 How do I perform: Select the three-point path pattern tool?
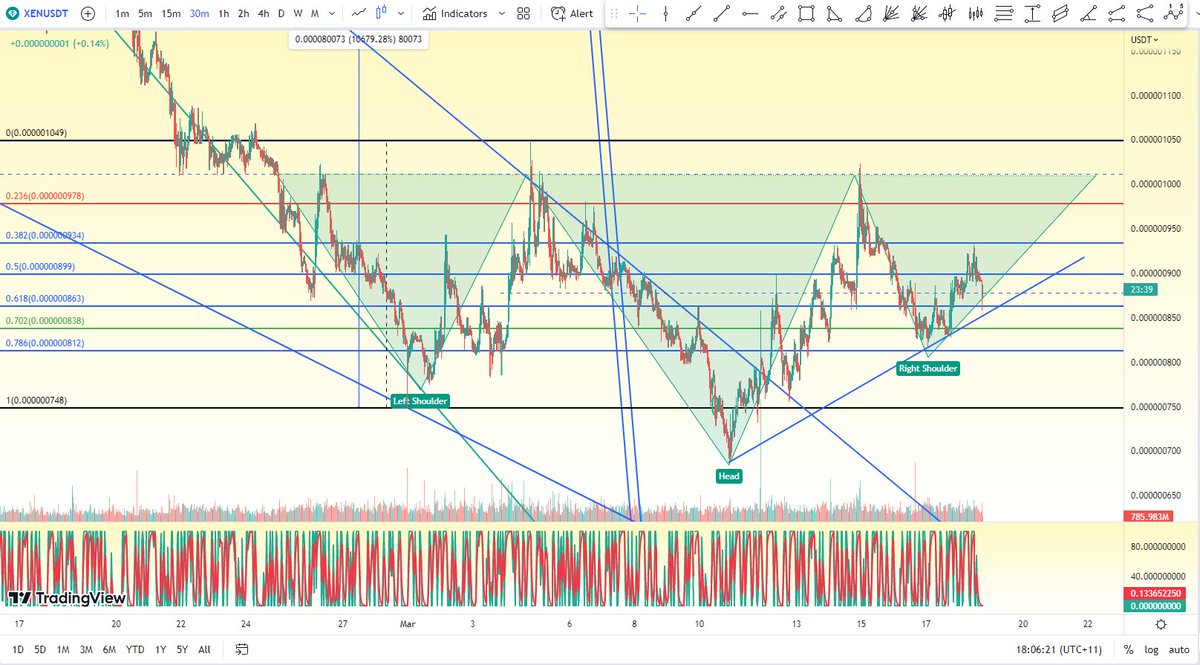coord(1144,14)
